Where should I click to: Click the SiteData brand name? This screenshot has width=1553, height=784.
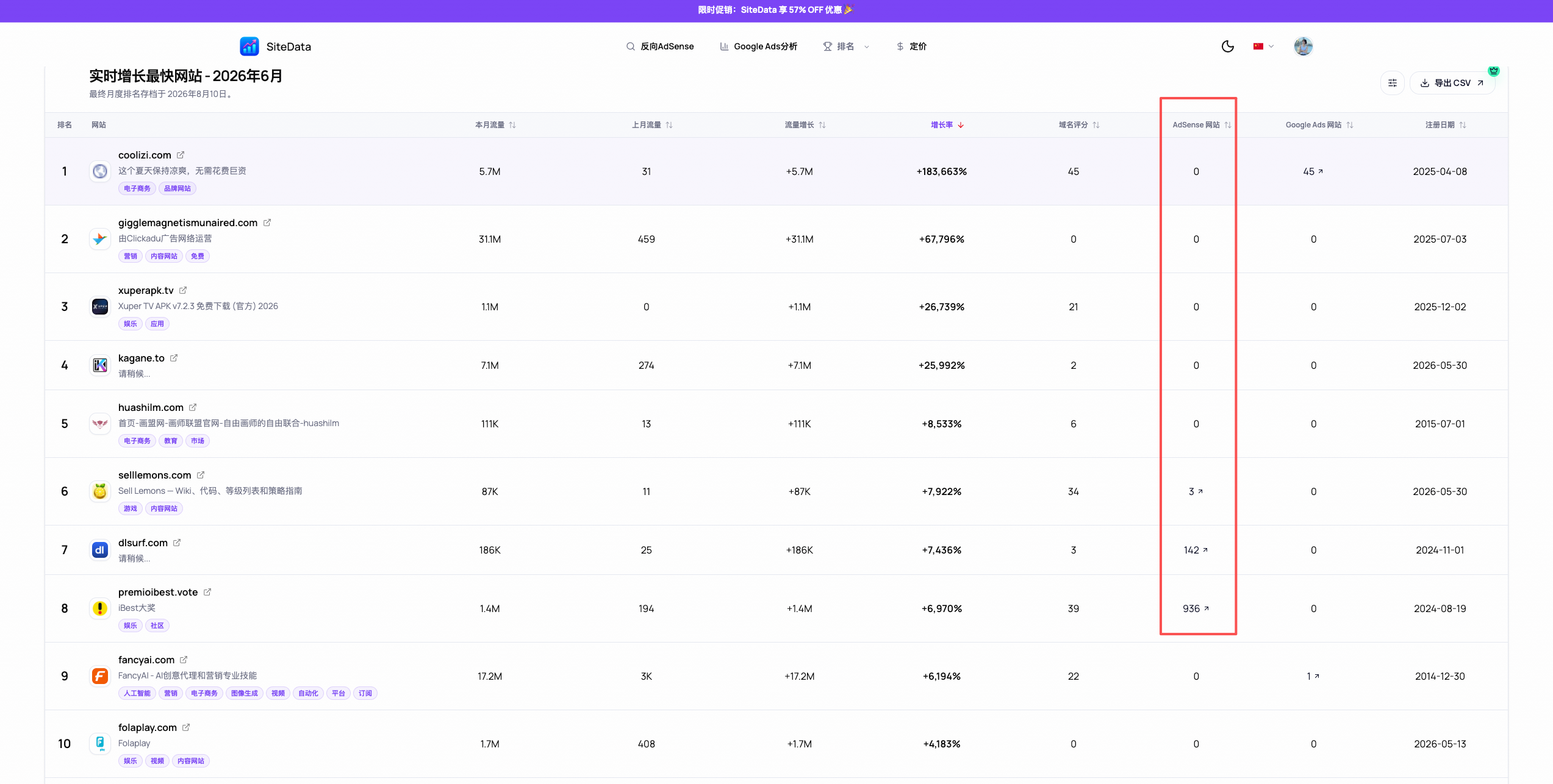tap(289, 47)
